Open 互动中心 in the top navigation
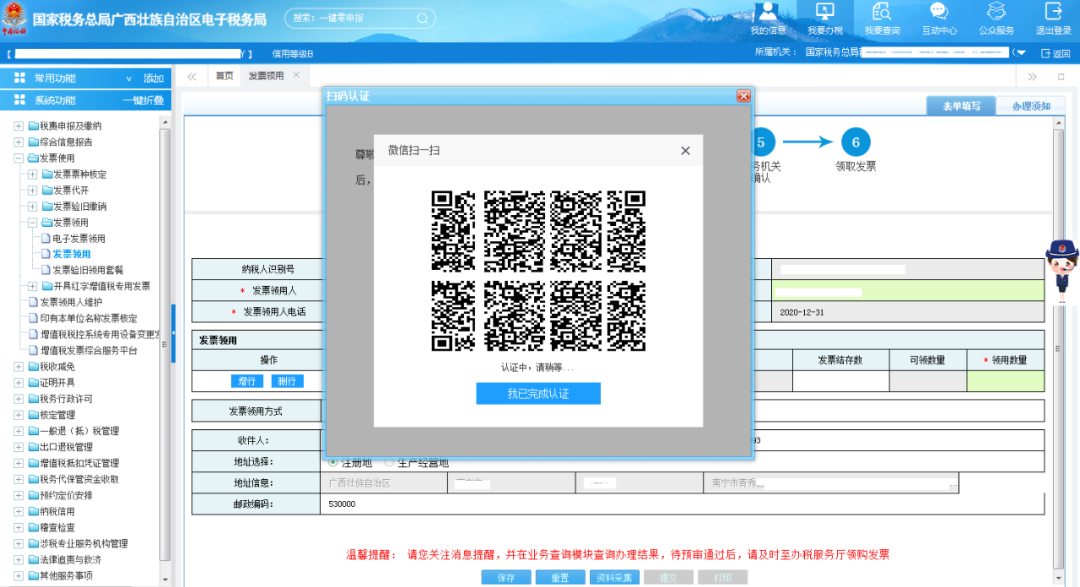1080x587 pixels. point(939,19)
